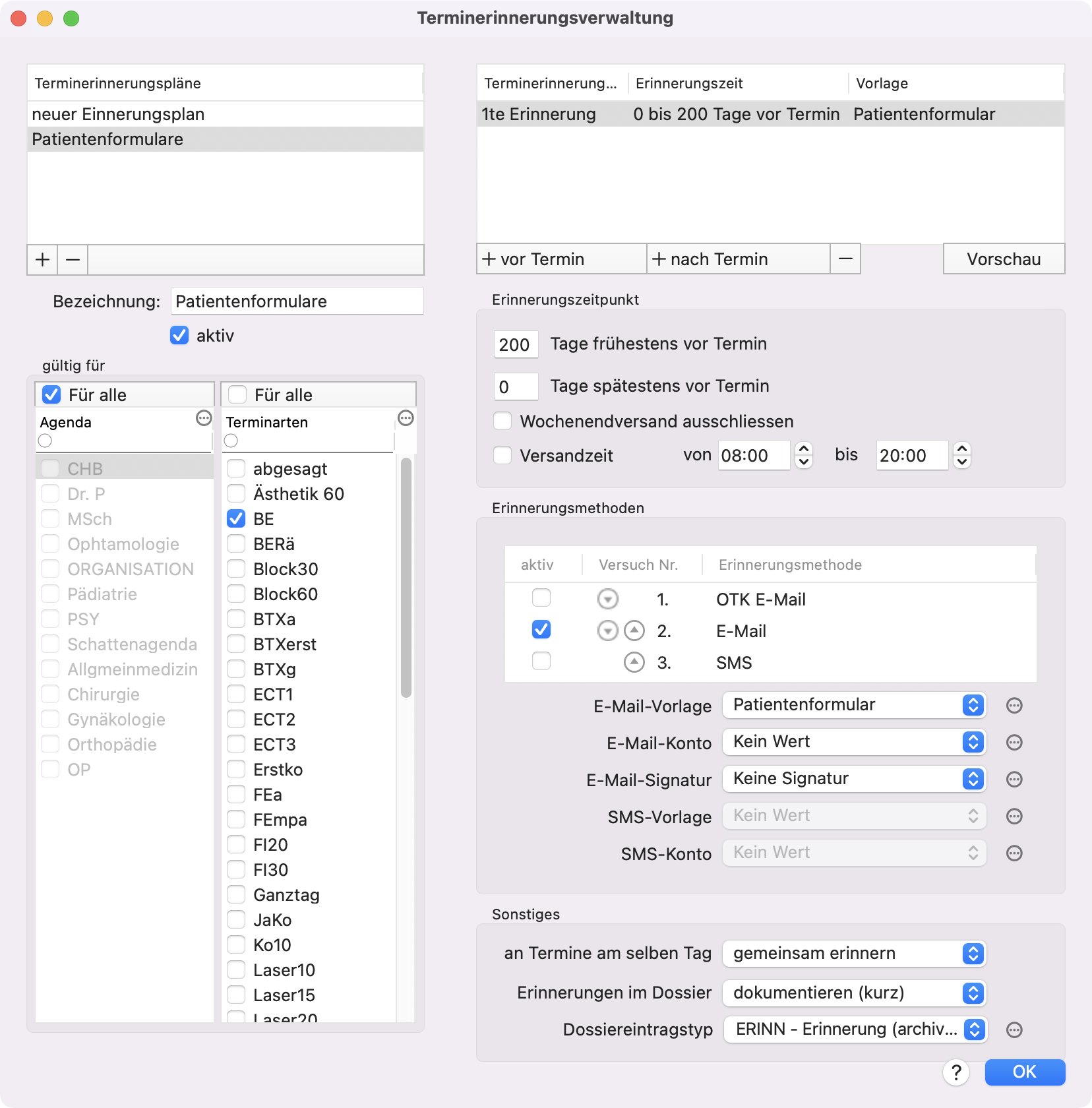The width and height of the screenshot is (1092, 1108).
Task: Add reminder with + vor Termin
Action: point(561,259)
